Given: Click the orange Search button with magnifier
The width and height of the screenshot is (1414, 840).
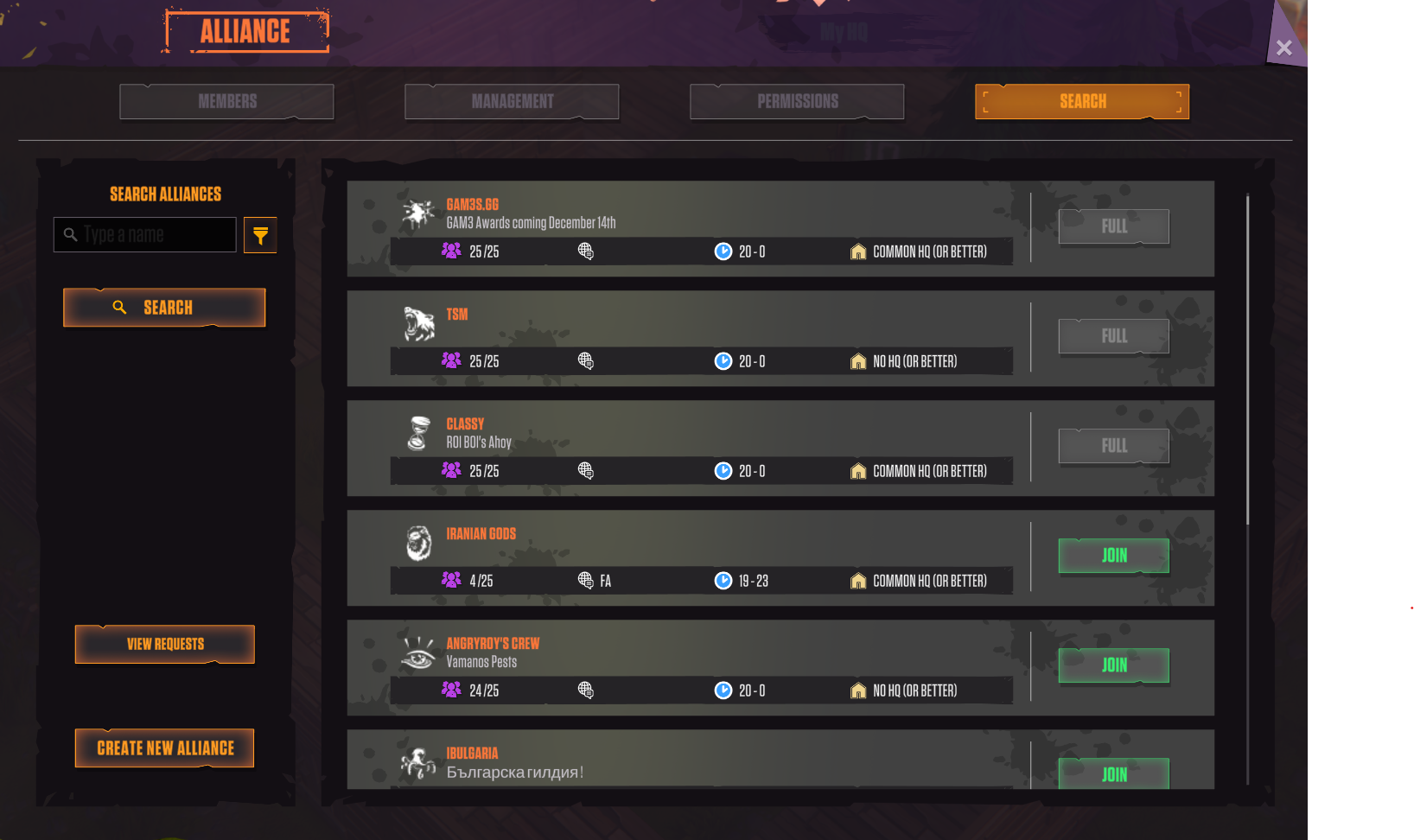Looking at the screenshot, I should [x=164, y=308].
